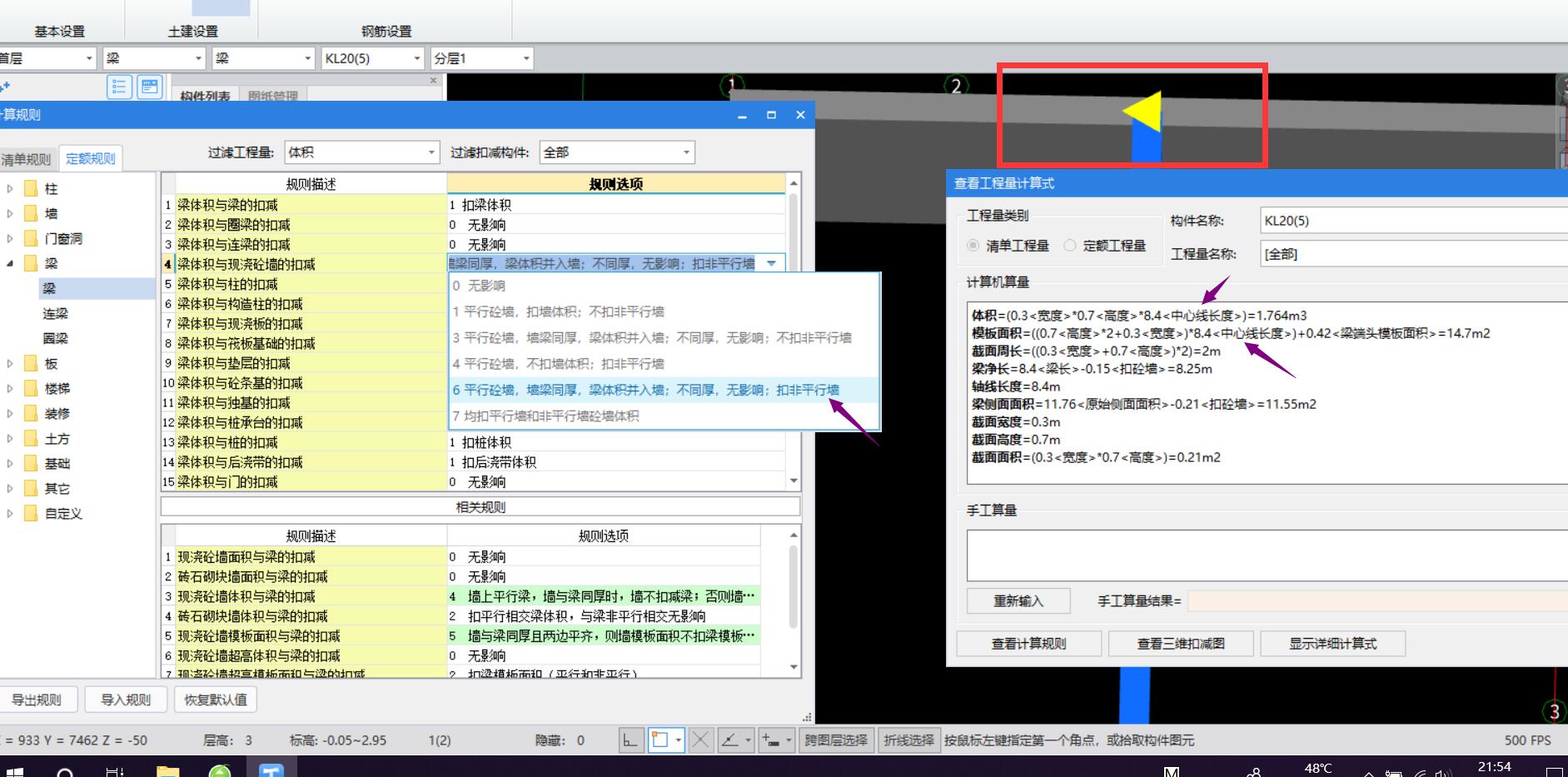Viewport: 1568px width, 777px height.
Task: Click dropdown arrow on rule row 4 option
Action: pos(771,264)
